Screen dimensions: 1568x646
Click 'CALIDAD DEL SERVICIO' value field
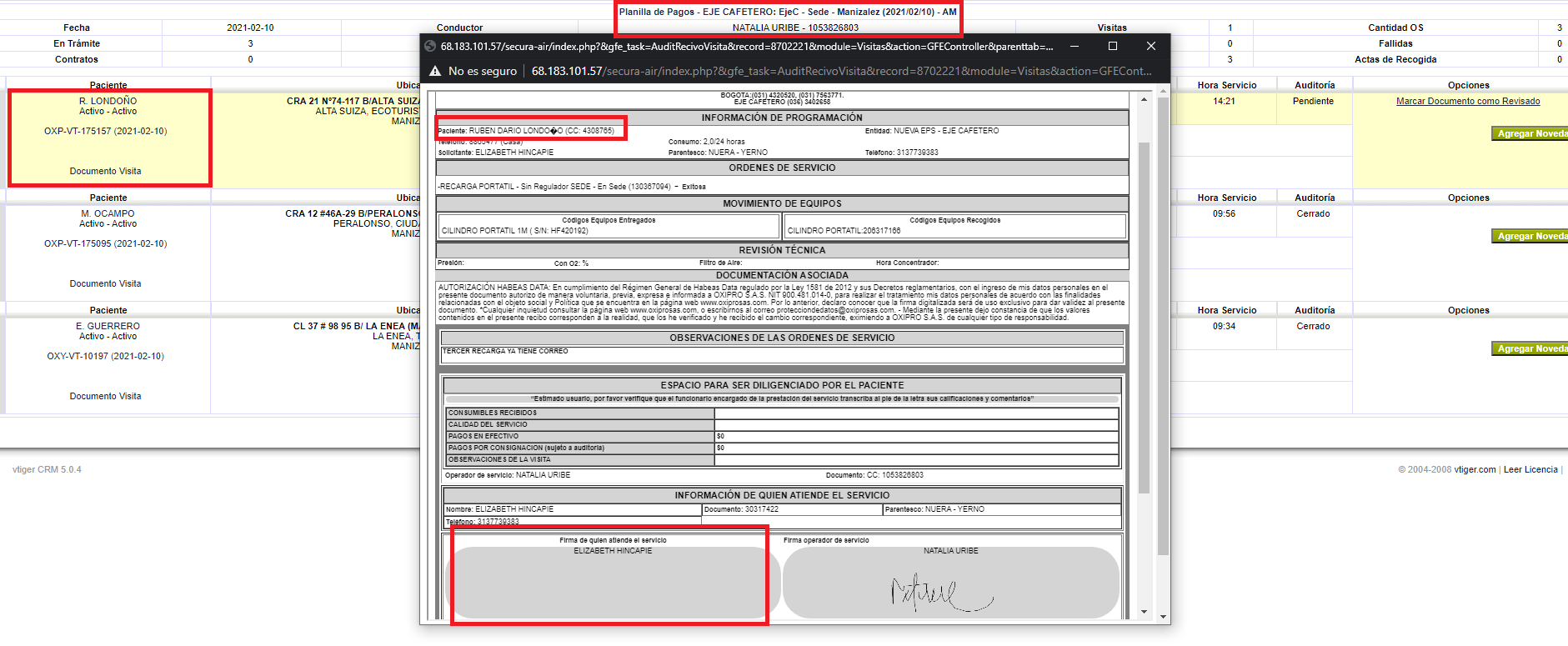click(x=916, y=425)
